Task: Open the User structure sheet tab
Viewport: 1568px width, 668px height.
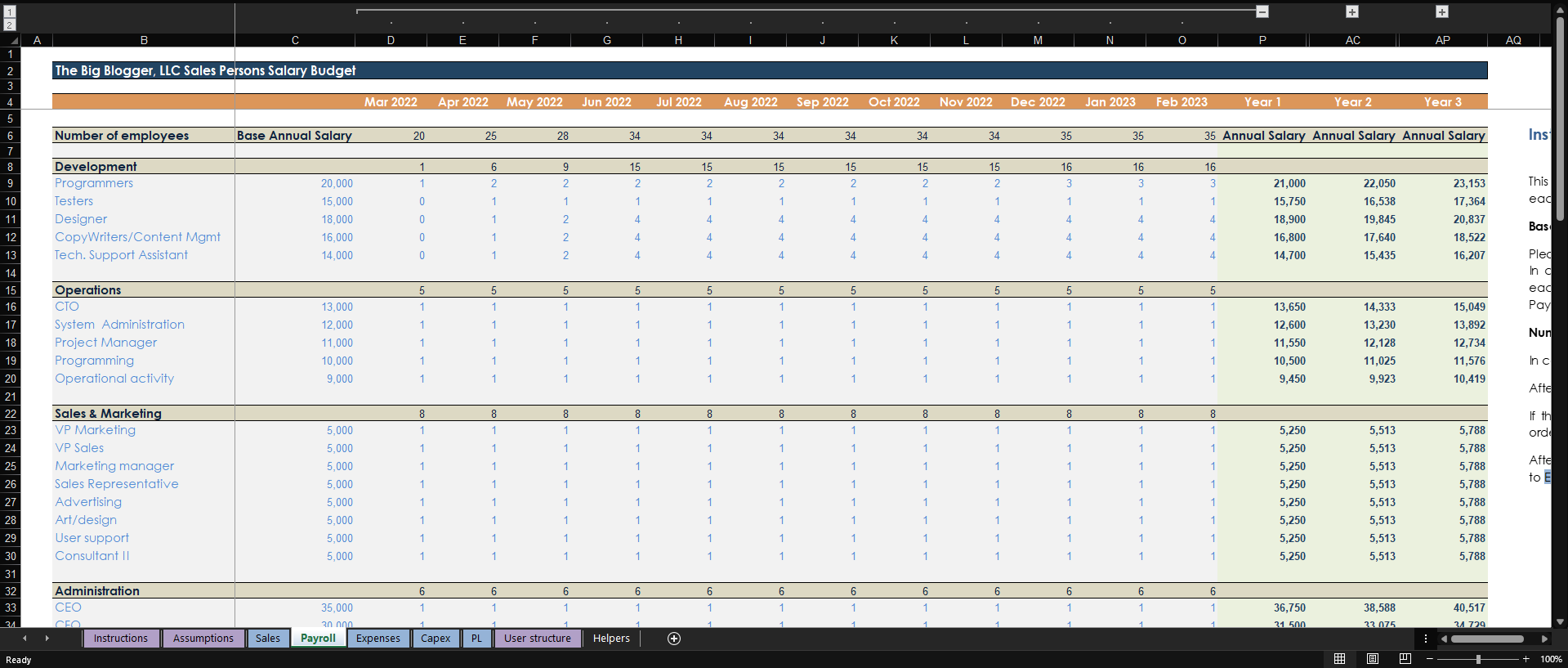Action: click(537, 639)
